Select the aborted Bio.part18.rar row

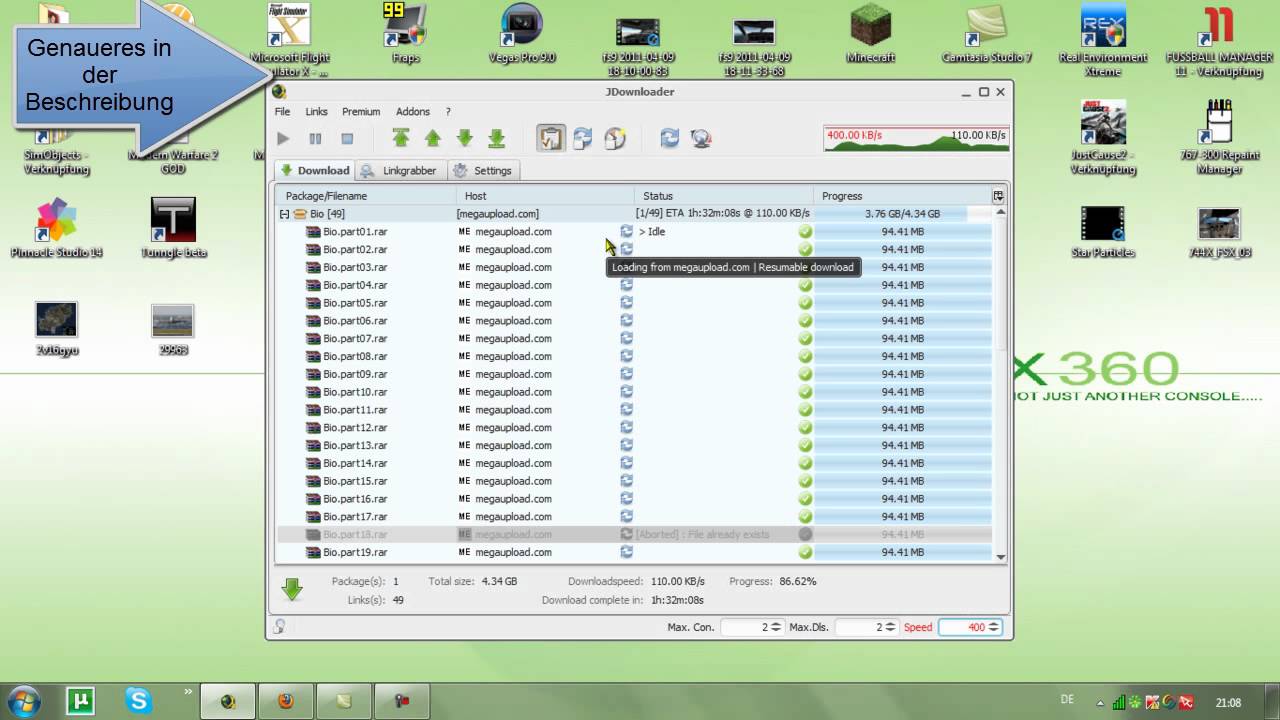634,534
